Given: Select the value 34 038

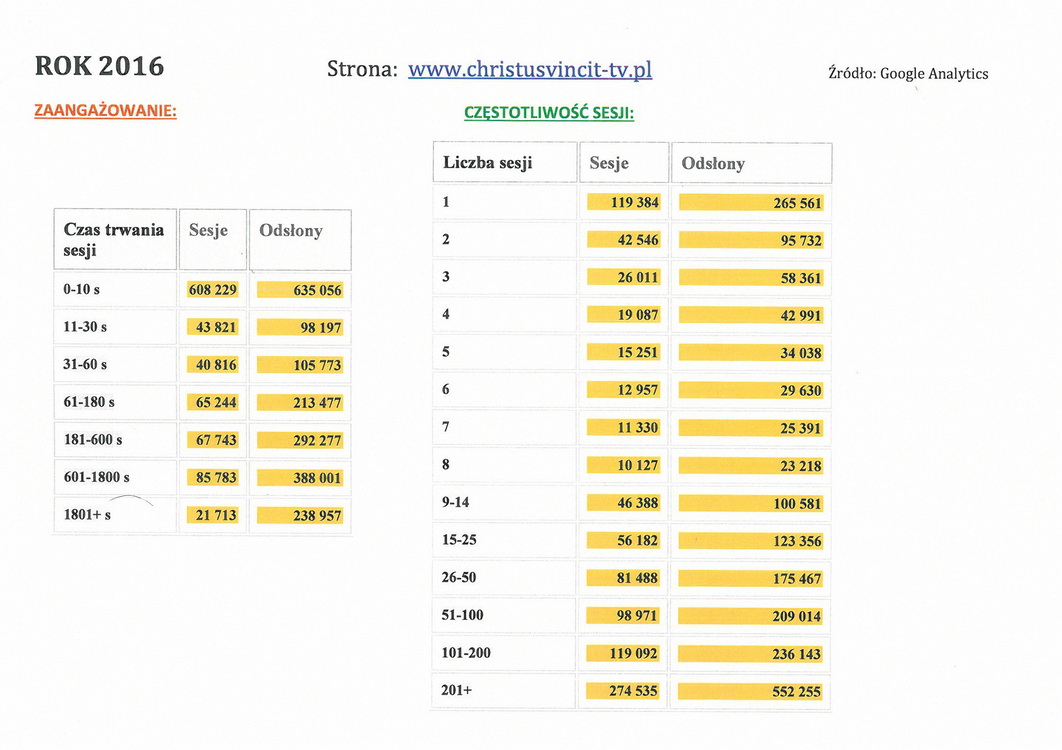Looking at the screenshot, I should click(x=801, y=354).
